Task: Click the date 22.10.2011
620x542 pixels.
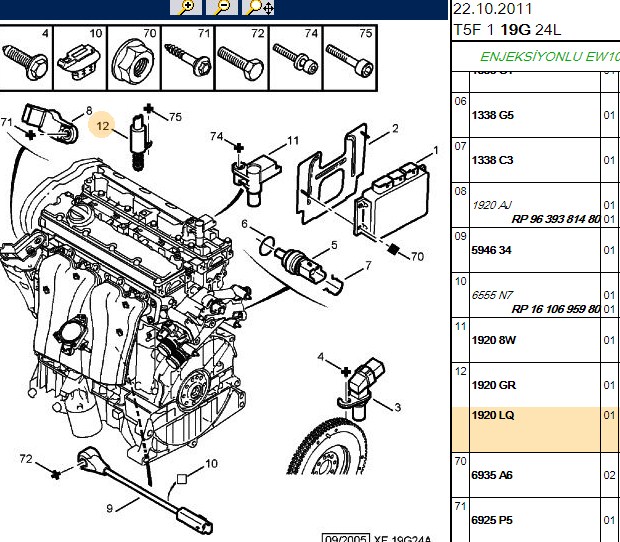Action: [492, 9]
